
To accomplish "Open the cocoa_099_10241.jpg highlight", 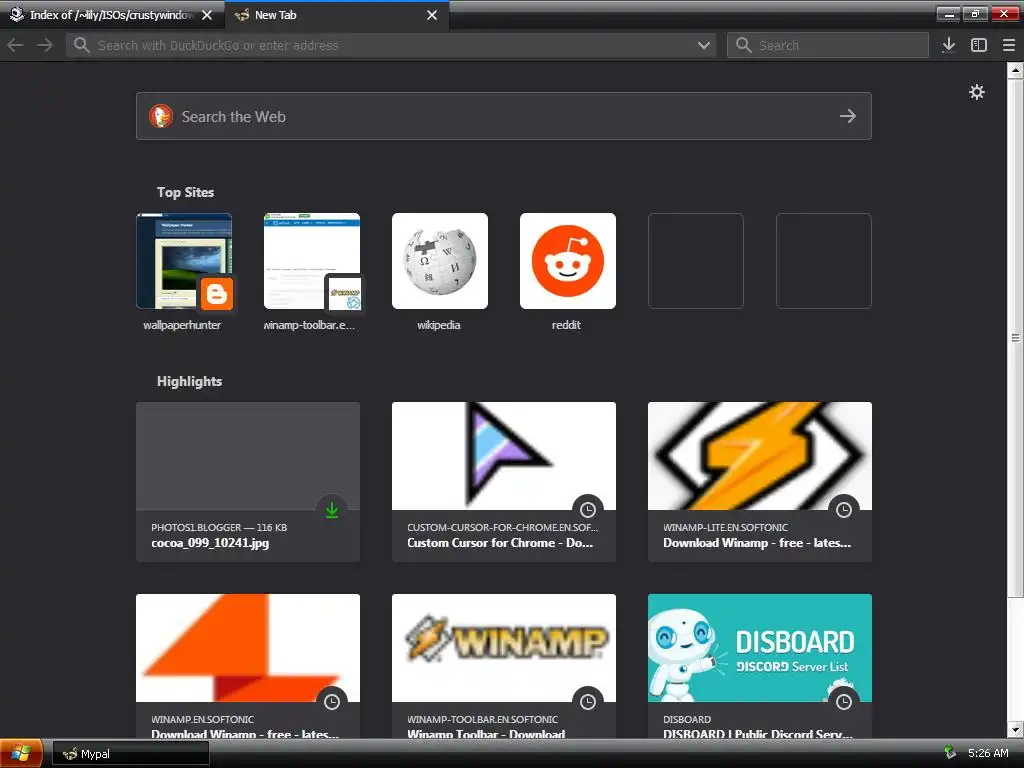I will [x=248, y=481].
